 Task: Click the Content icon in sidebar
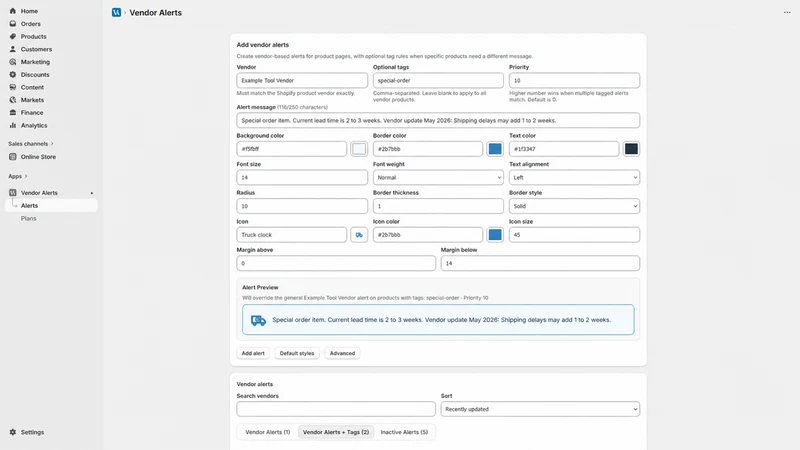13,87
